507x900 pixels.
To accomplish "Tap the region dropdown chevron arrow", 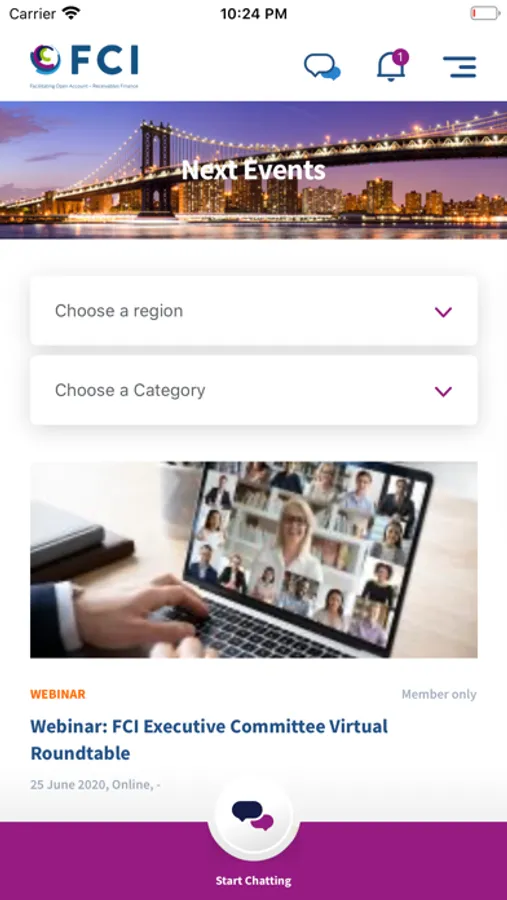I will click(443, 312).
